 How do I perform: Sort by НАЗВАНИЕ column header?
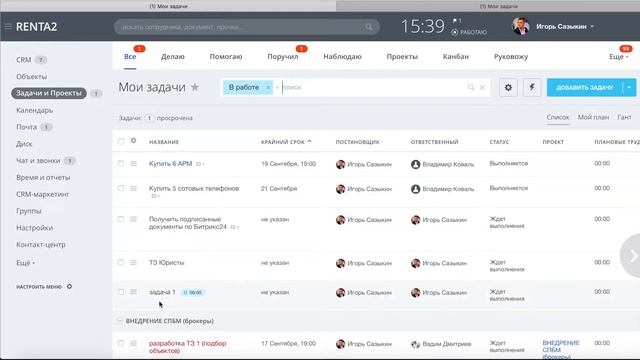tap(164, 142)
